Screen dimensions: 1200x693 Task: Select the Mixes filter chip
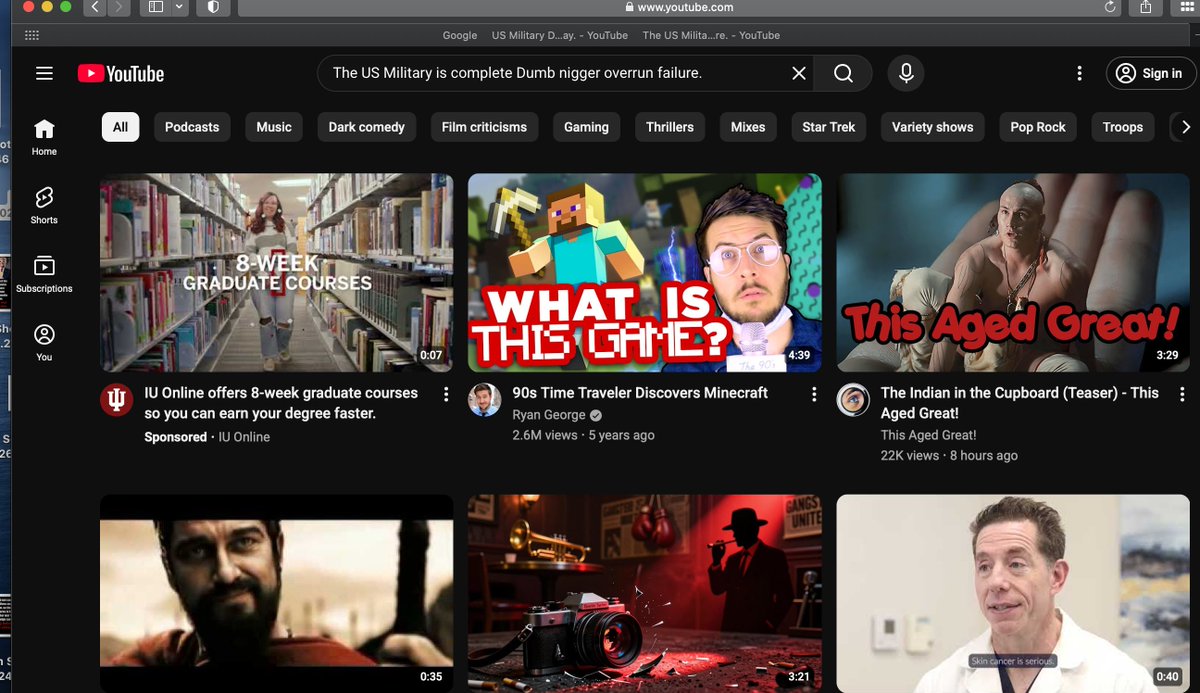[748, 127]
